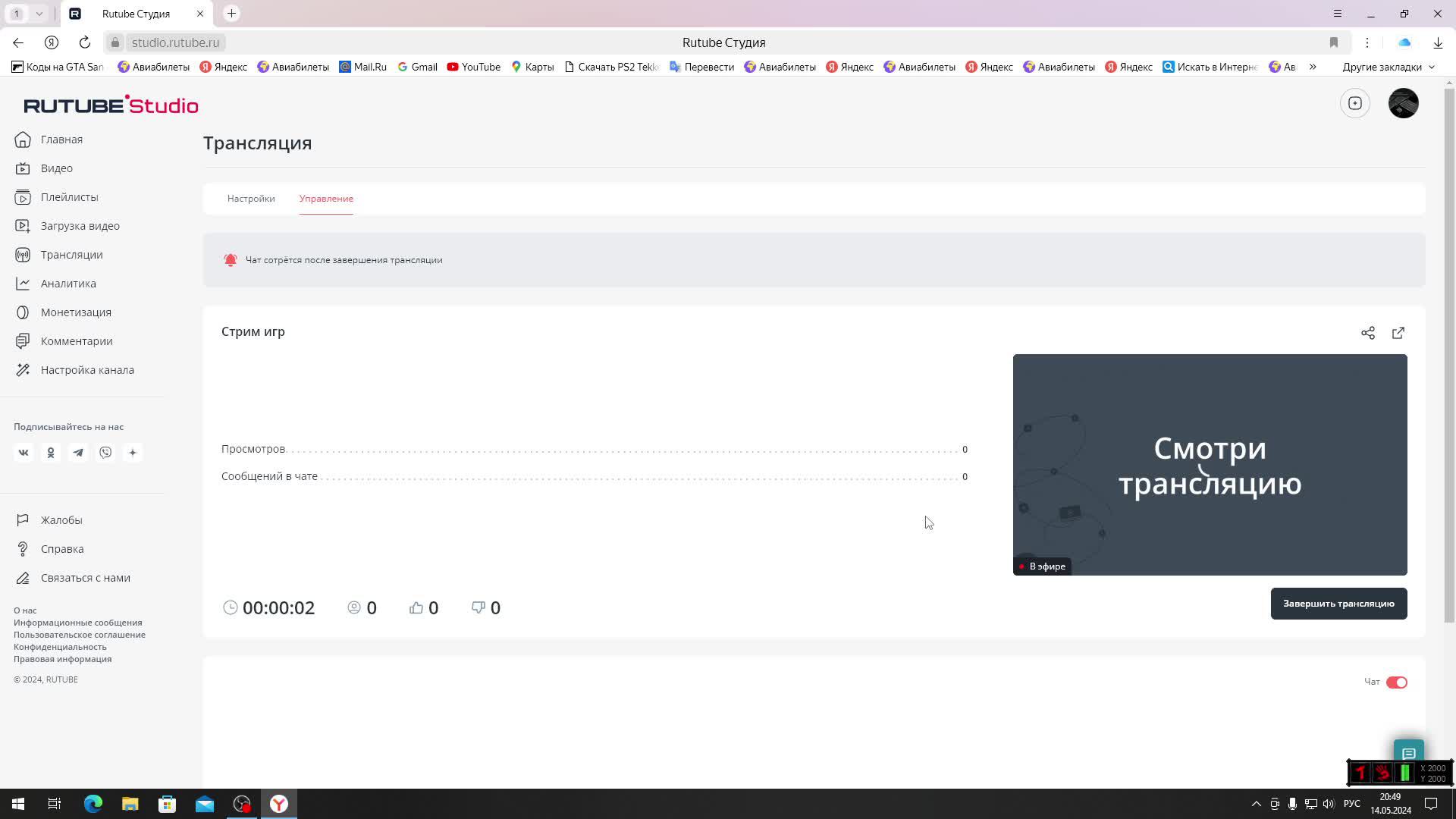1456x819 pixels.
Task: Open the Mail.Ru bookmark
Action: pyautogui.click(x=362, y=67)
